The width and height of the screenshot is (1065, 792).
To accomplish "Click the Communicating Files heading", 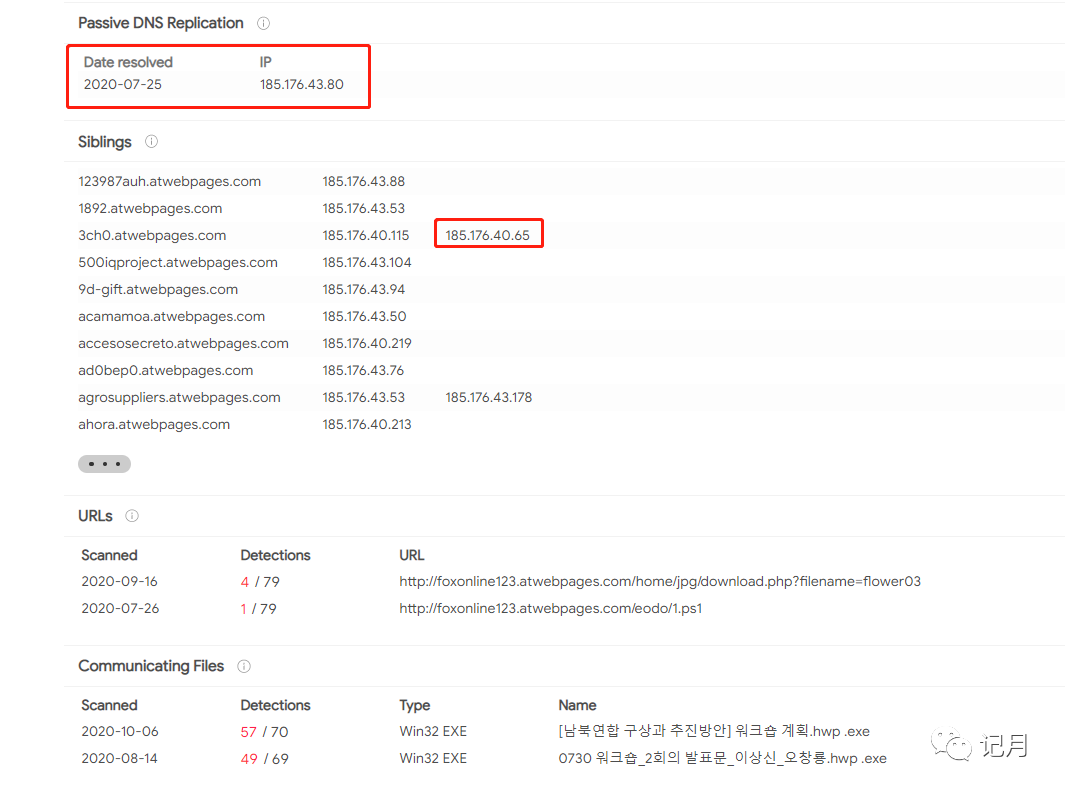I will (x=151, y=666).
